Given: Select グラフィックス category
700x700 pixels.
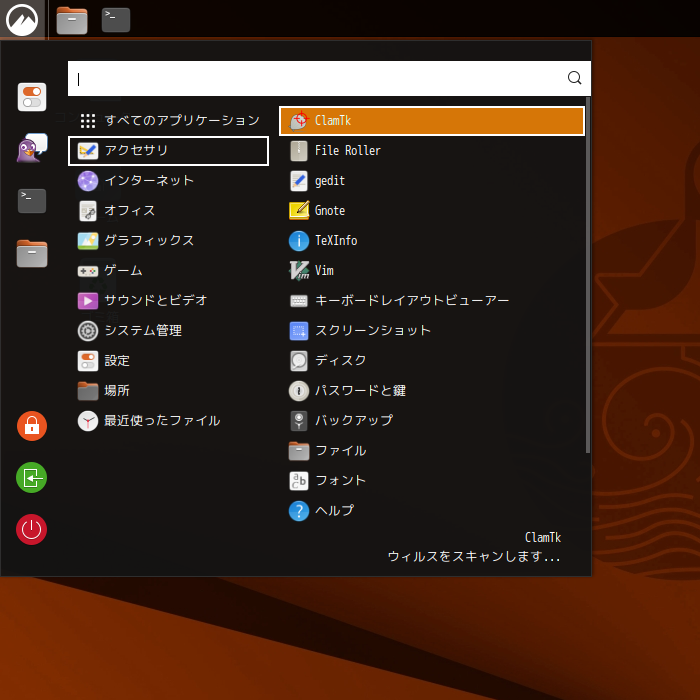Looking at the screenshot, I should pyautogui.click(x=168, y=241).
